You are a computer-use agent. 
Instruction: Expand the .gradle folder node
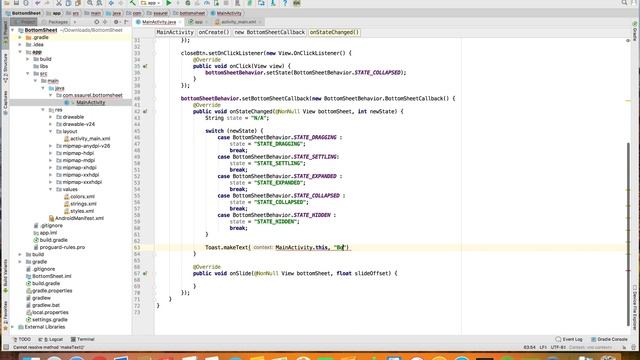coord(20,38)
